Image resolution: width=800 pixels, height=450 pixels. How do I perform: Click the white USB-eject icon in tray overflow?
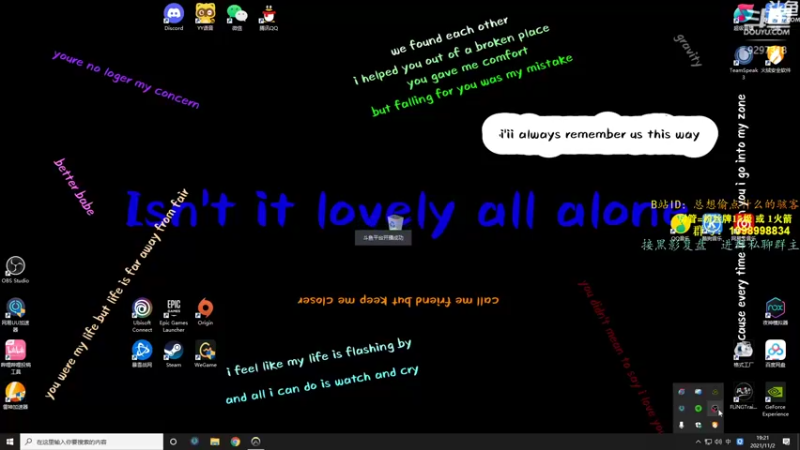point(681,425)
